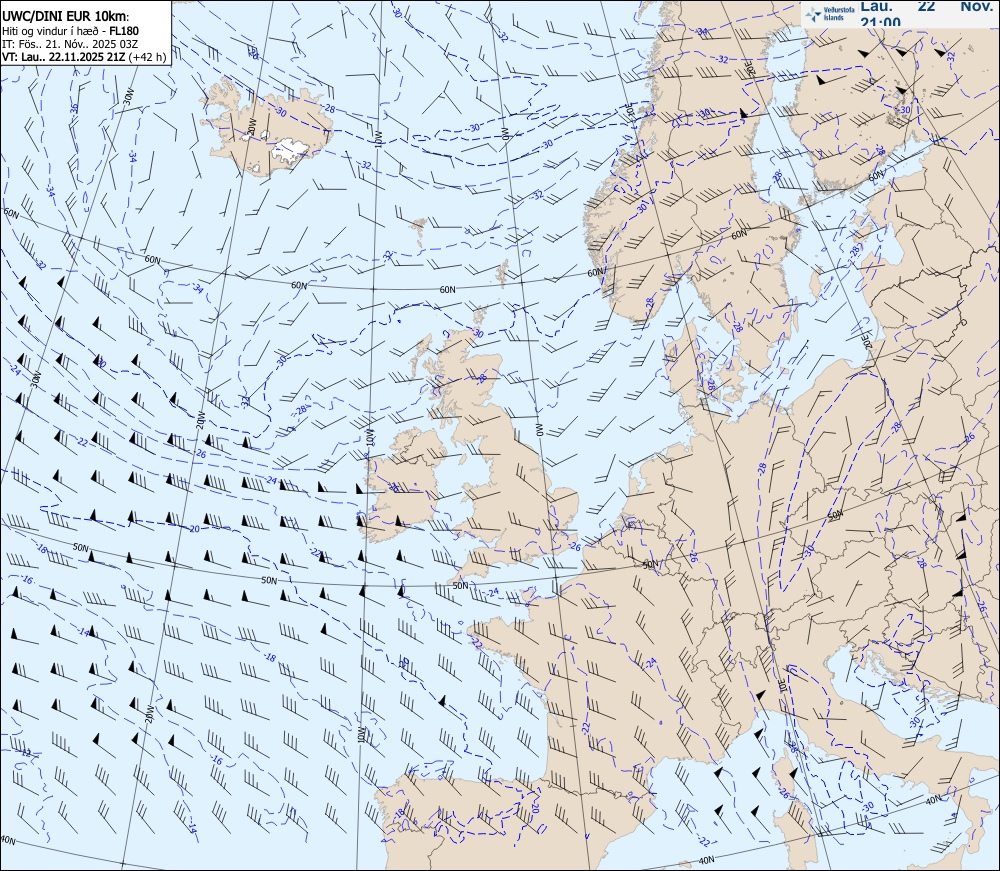This screenshot has width=1000, height=871.
Task: Click the "(+42 h)" forecast offset text
Action: [147, 57]
